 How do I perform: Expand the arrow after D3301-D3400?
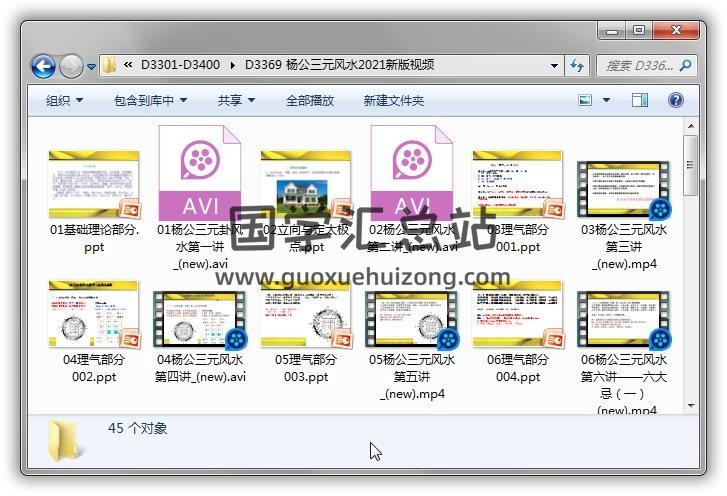tap(233, 65)
